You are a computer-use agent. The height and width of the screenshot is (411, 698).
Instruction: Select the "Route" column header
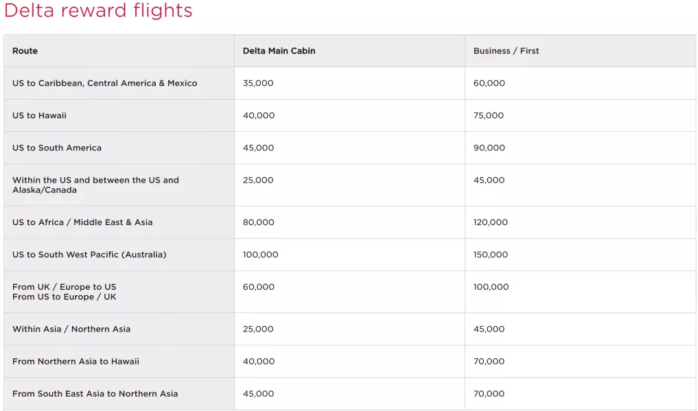click(25, 51)
